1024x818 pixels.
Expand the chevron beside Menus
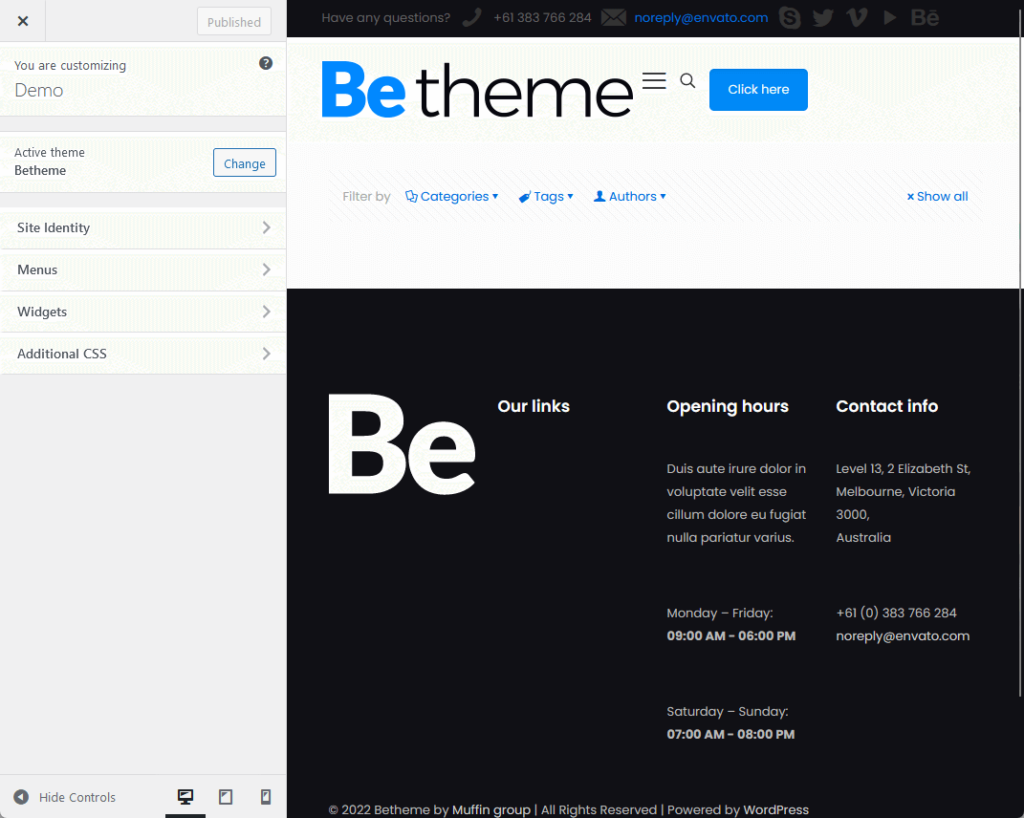point(266,270)
